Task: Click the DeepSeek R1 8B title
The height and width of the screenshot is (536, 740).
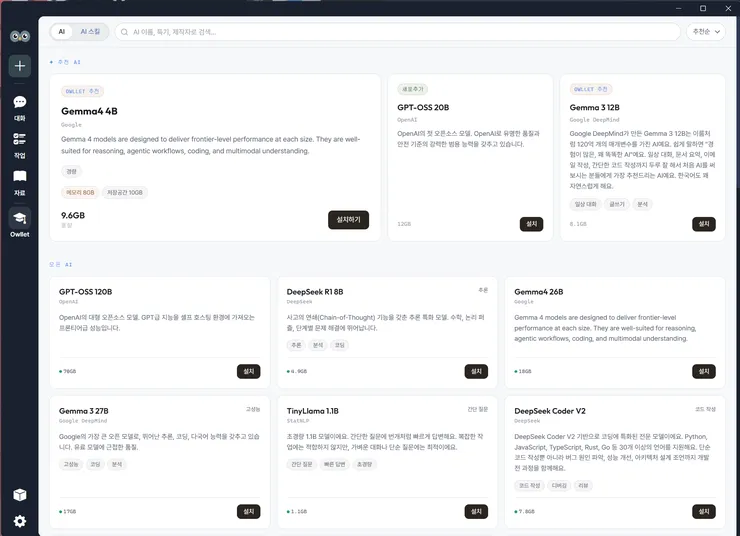Action: [x=315, y=292]
